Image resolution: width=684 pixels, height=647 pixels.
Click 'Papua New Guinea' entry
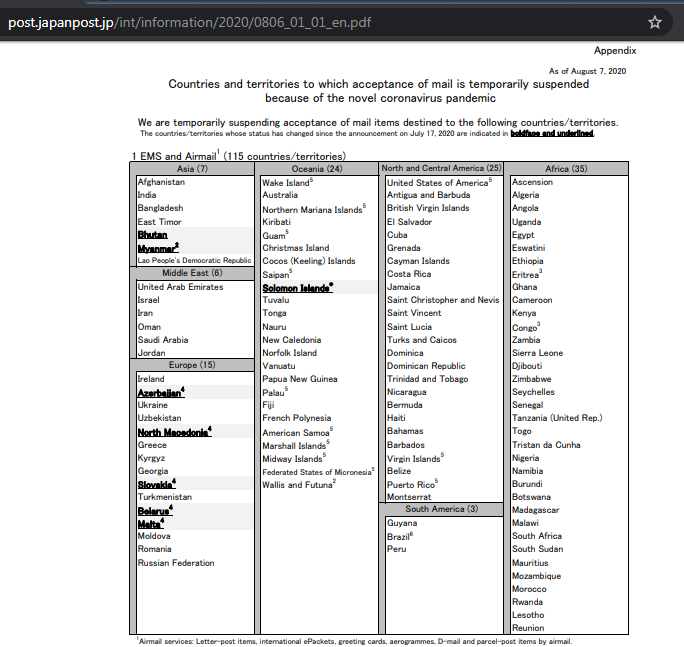coord(300,379)
